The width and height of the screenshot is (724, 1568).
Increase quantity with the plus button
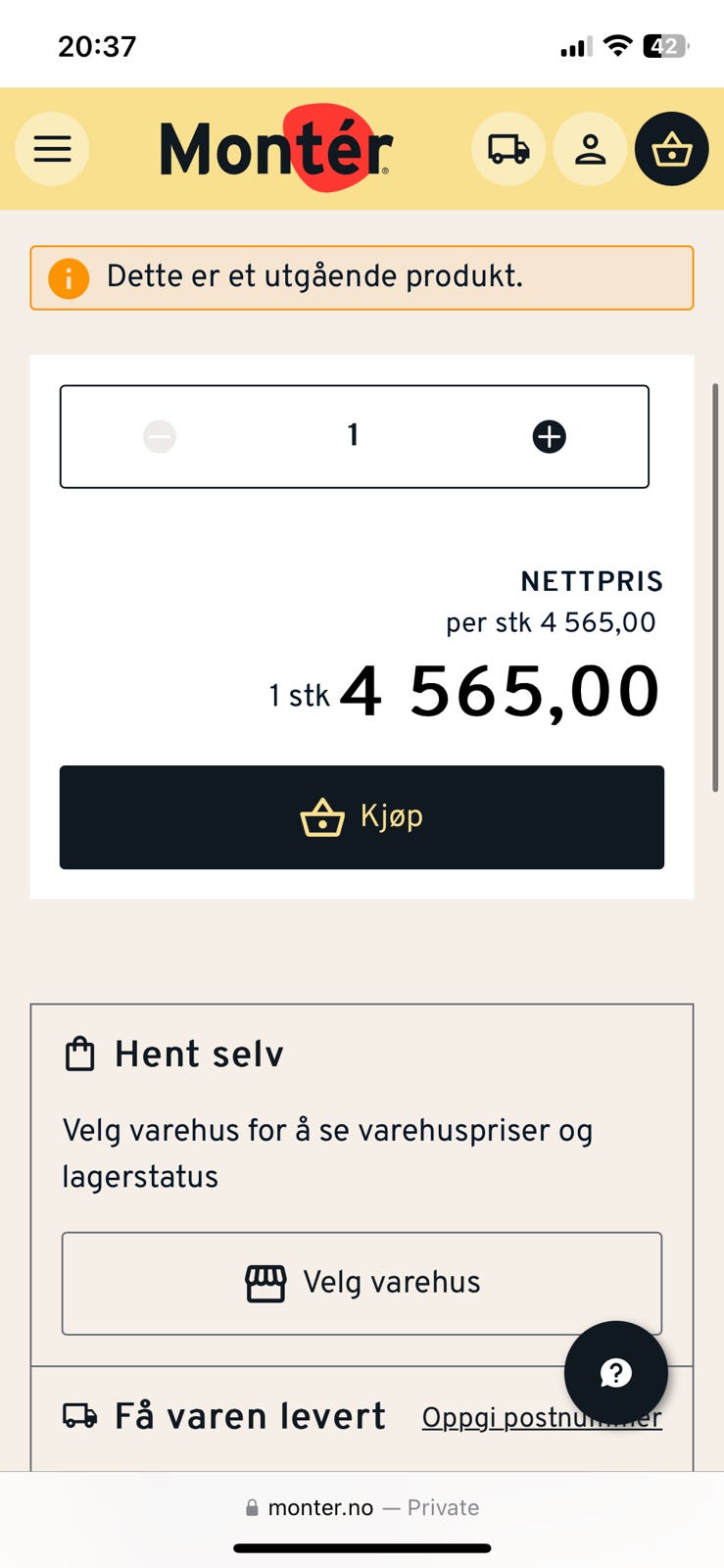pos(549,436)
